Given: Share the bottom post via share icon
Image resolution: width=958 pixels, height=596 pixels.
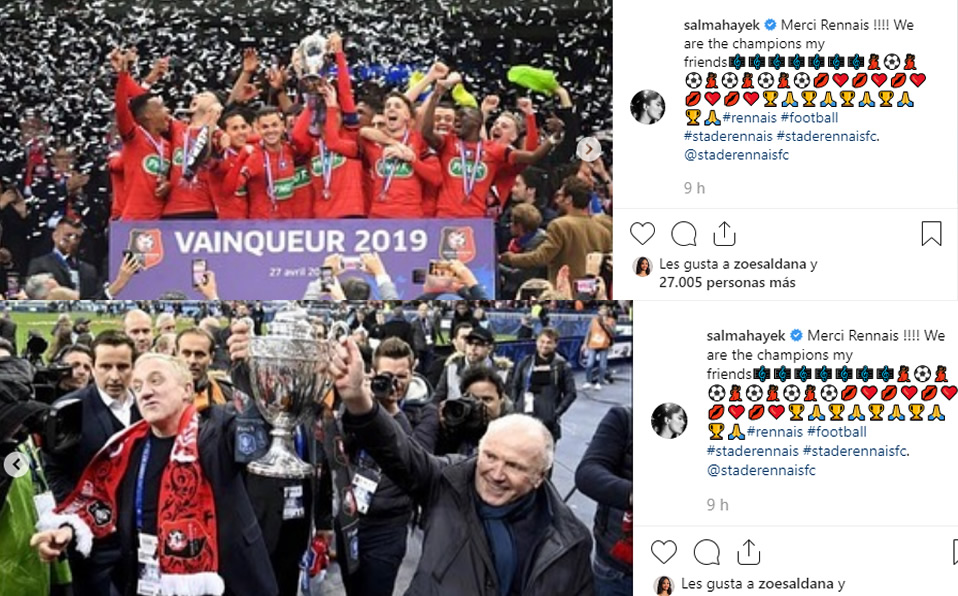Looking at the screenshot, I should (x=748, y=552).
